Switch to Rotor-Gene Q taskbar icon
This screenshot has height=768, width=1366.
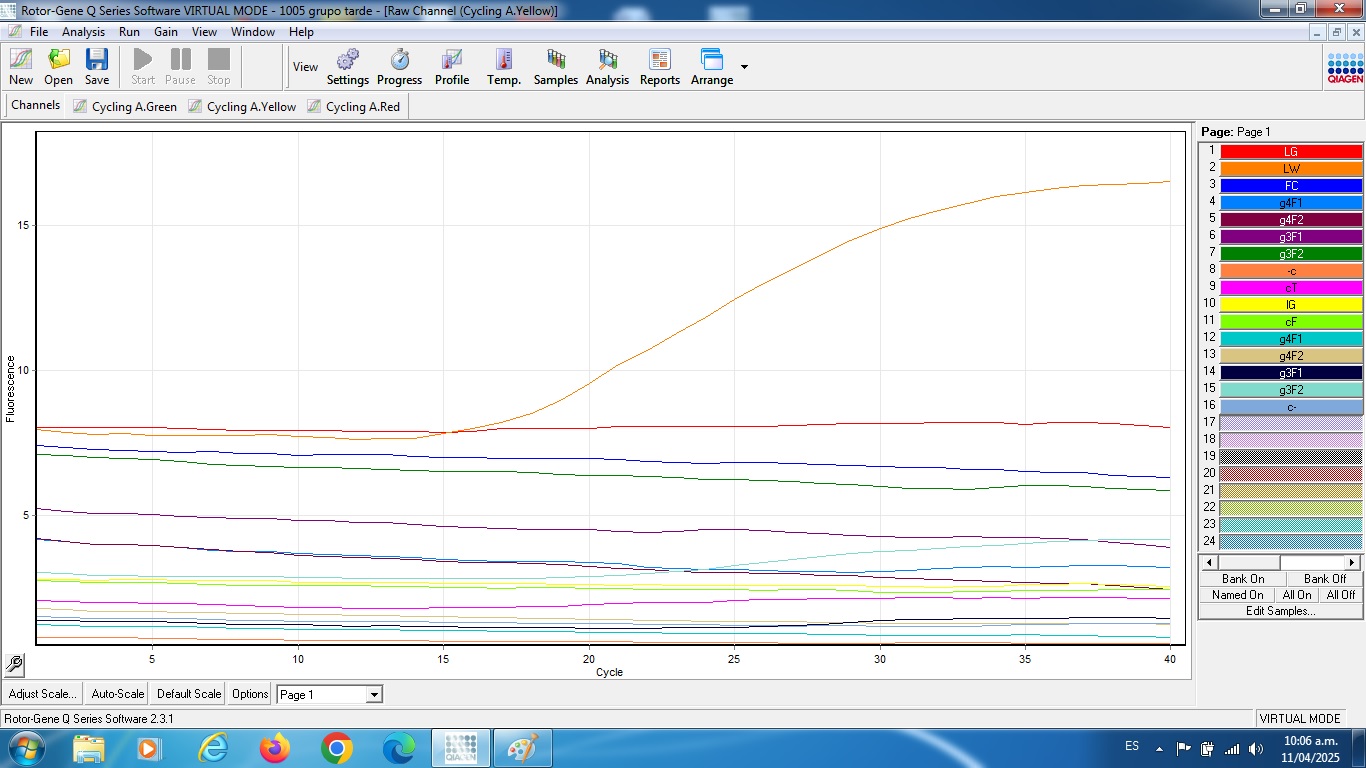461,748
